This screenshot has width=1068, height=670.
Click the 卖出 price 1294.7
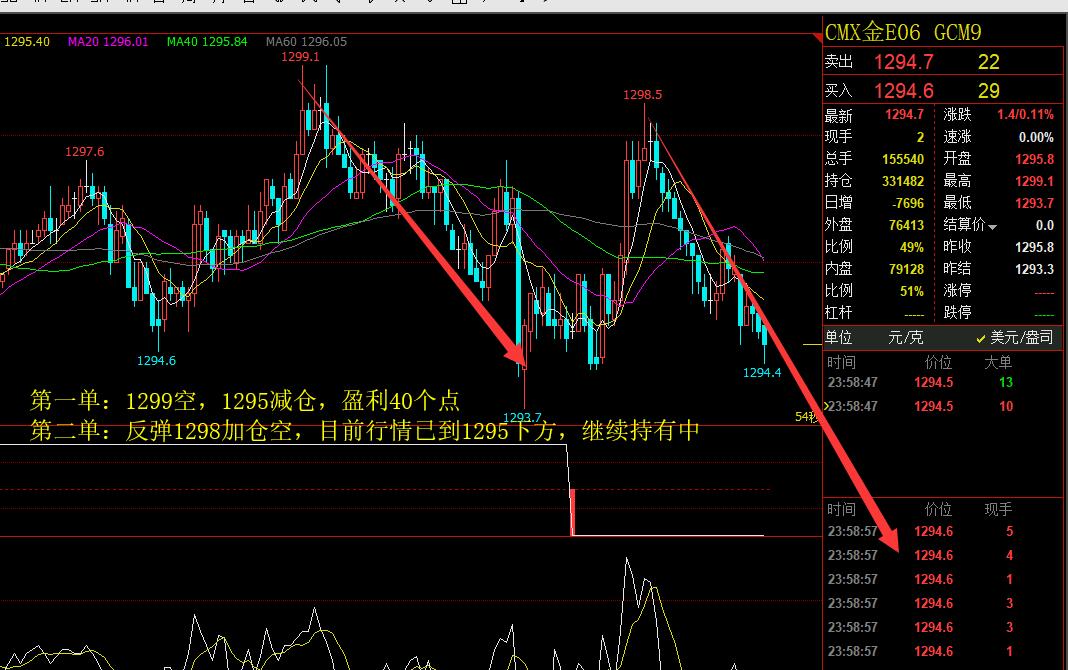[x=903, y=62]
